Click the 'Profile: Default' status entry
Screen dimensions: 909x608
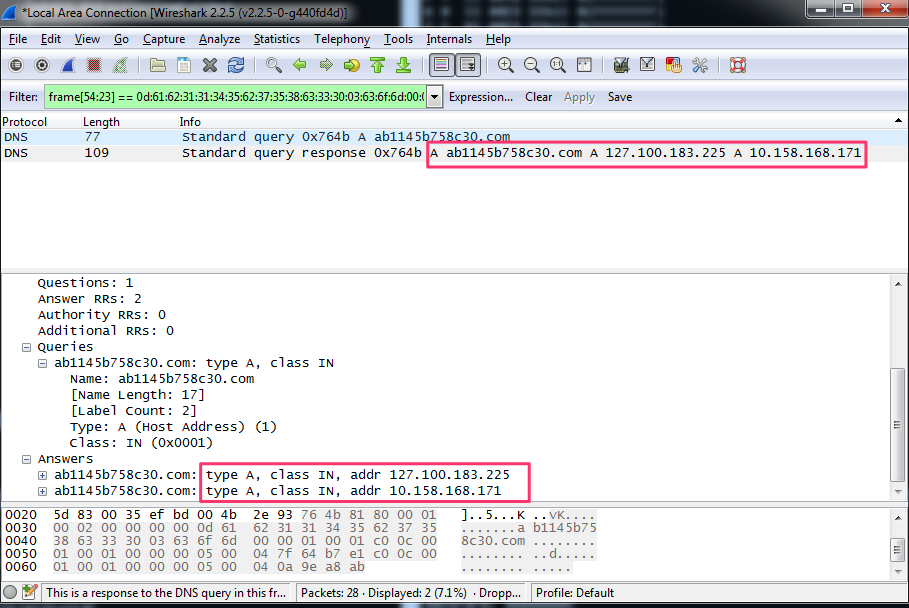575,592
